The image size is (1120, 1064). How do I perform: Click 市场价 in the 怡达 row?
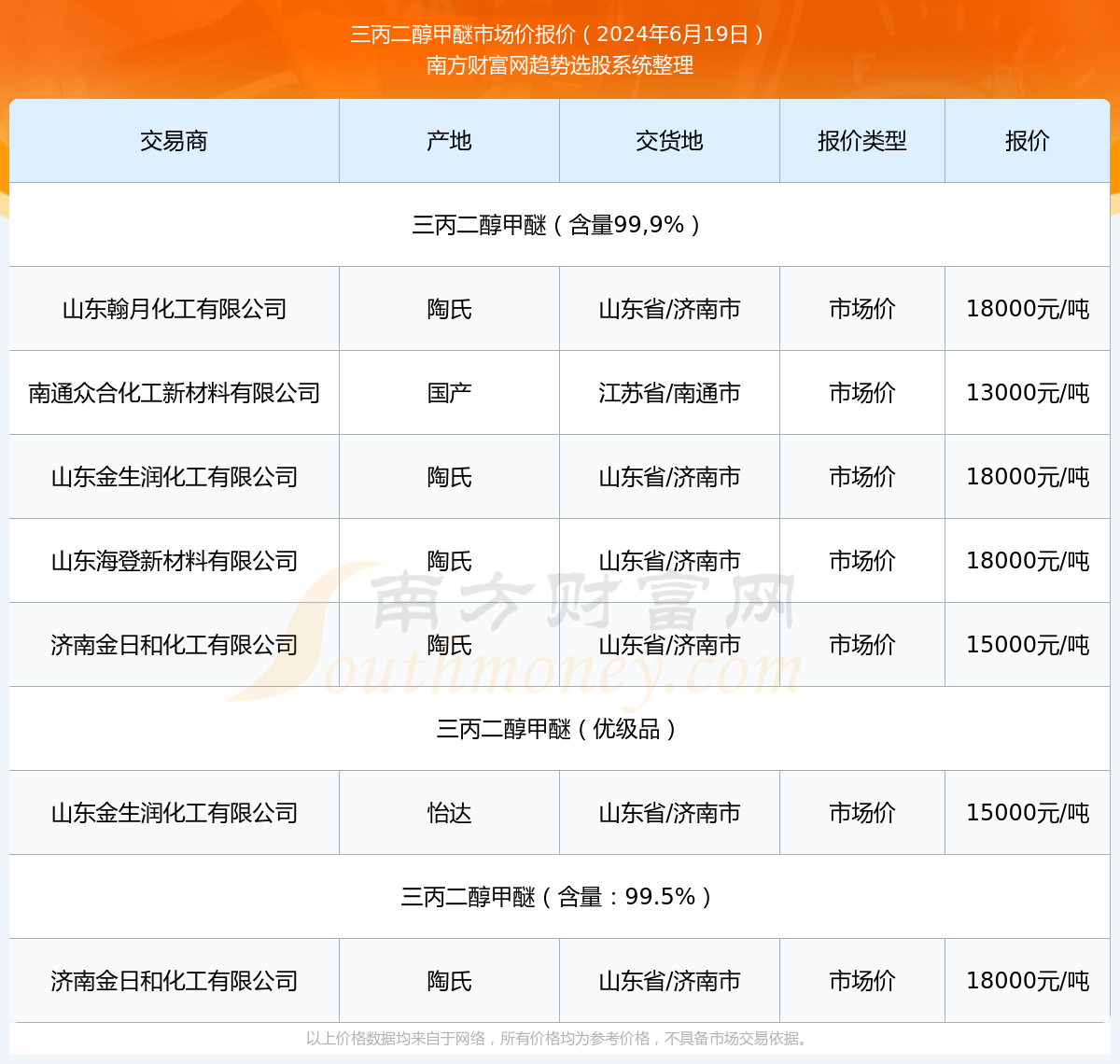[862, 813]
